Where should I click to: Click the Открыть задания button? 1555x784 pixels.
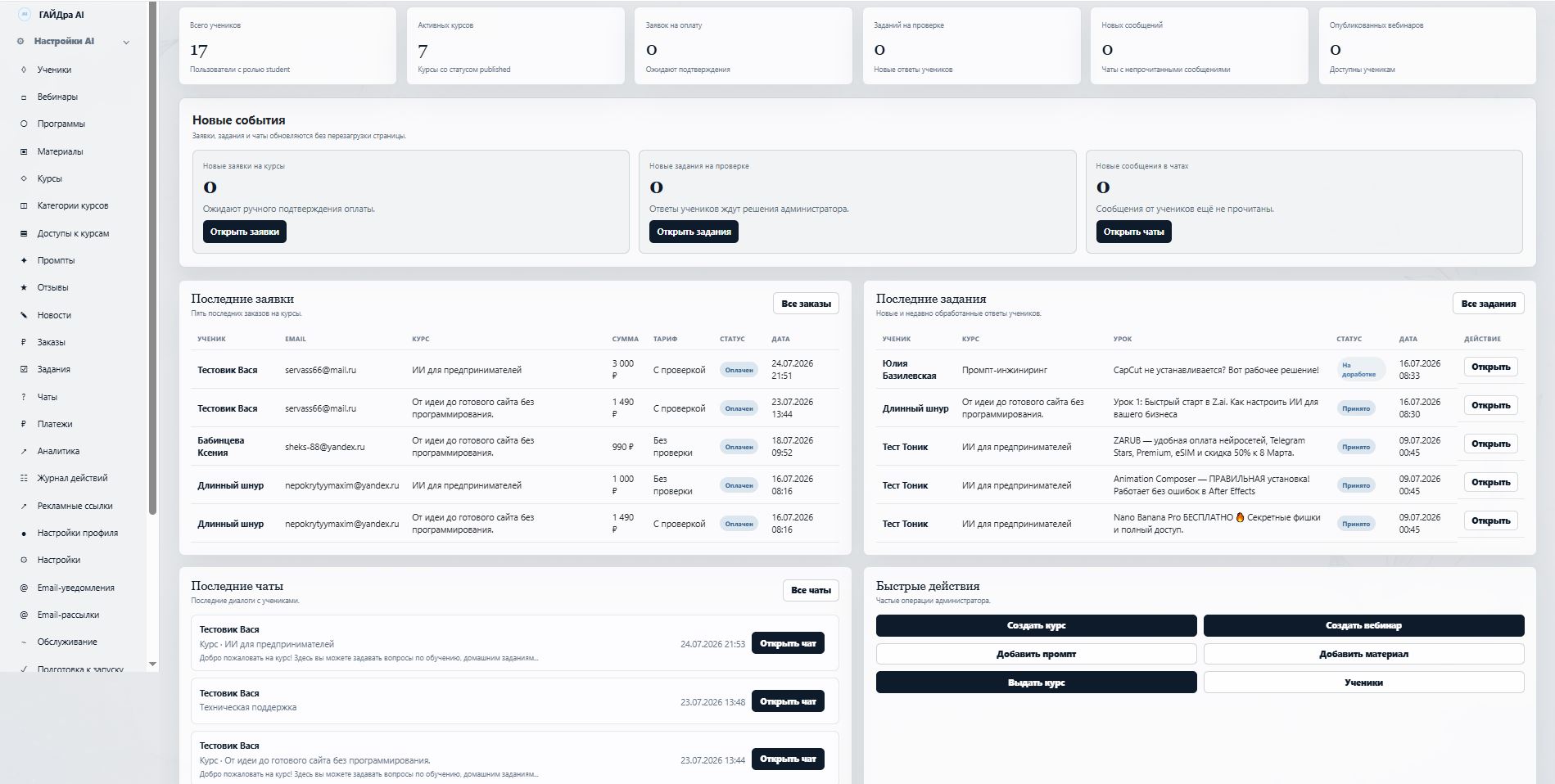coord(694,232)
